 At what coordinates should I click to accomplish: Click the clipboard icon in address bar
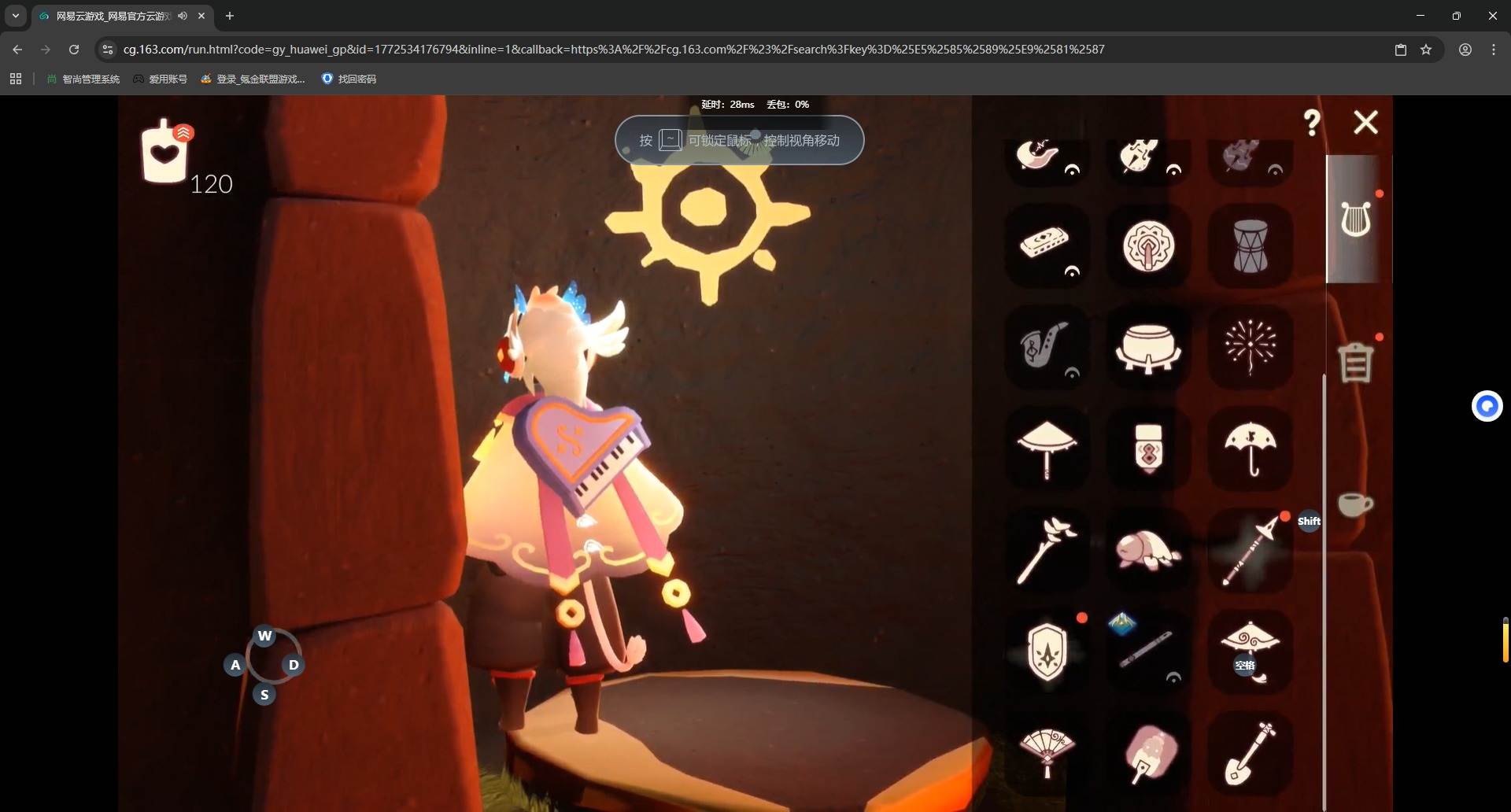1401,50
